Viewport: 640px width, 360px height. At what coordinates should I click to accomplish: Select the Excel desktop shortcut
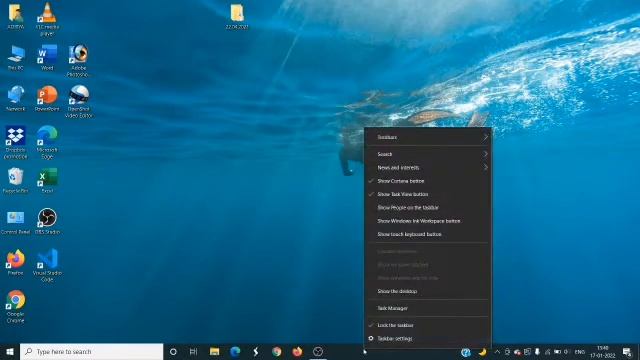coord(47,180)
